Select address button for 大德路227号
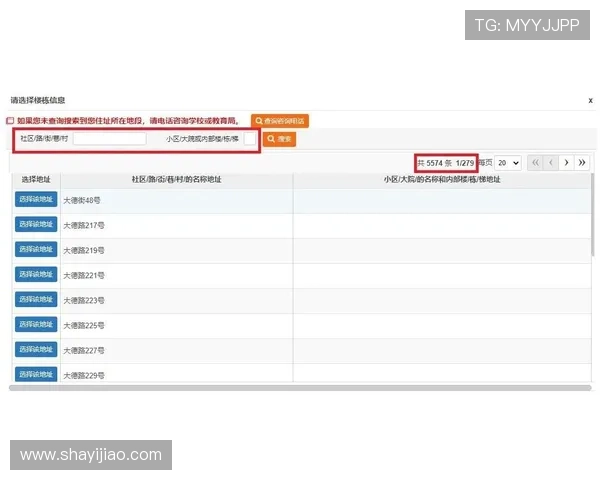The image size is (600, 480). coord(36,349)
